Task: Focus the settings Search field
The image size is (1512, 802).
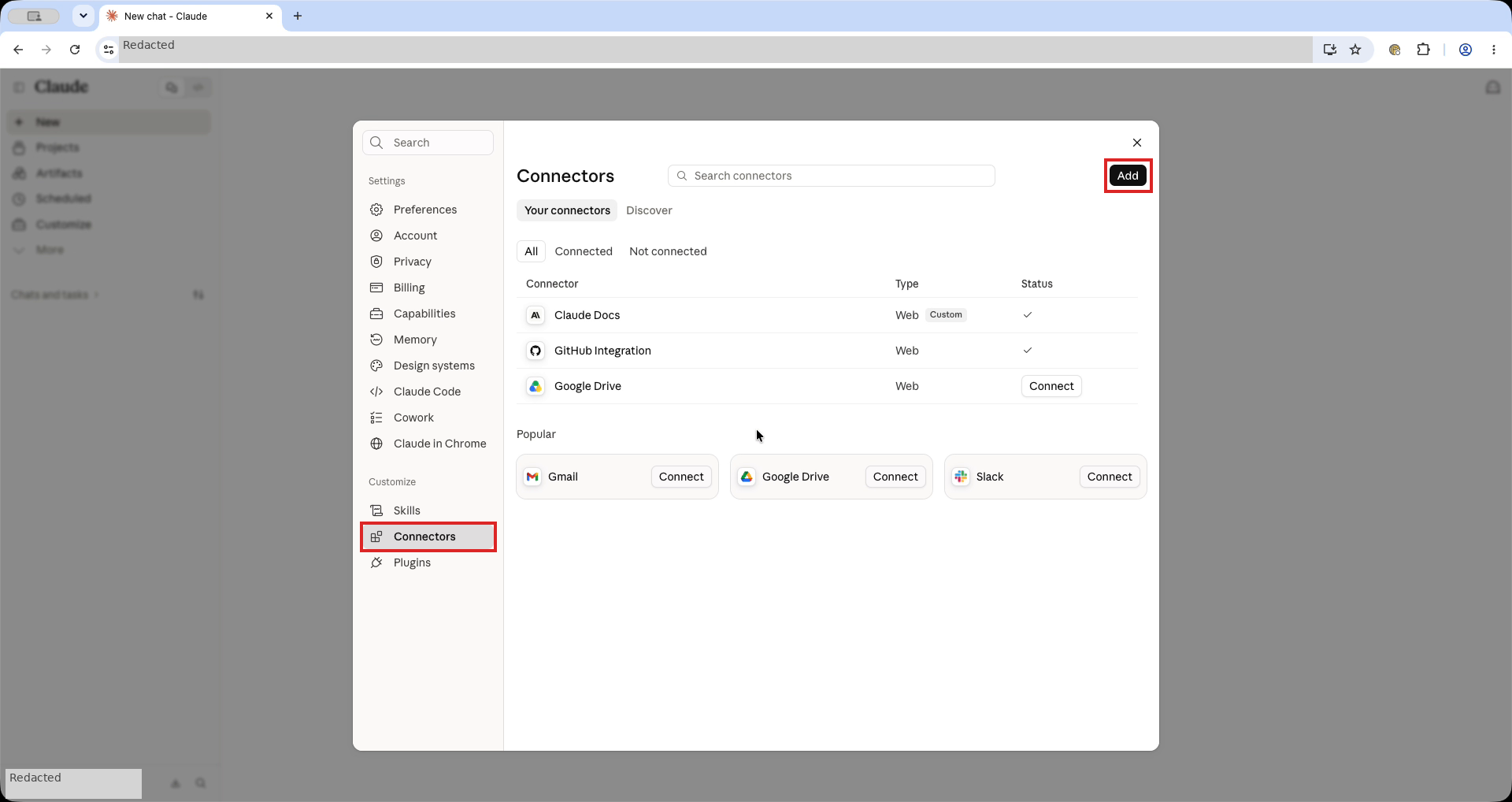Action: [x=428, y=143]
